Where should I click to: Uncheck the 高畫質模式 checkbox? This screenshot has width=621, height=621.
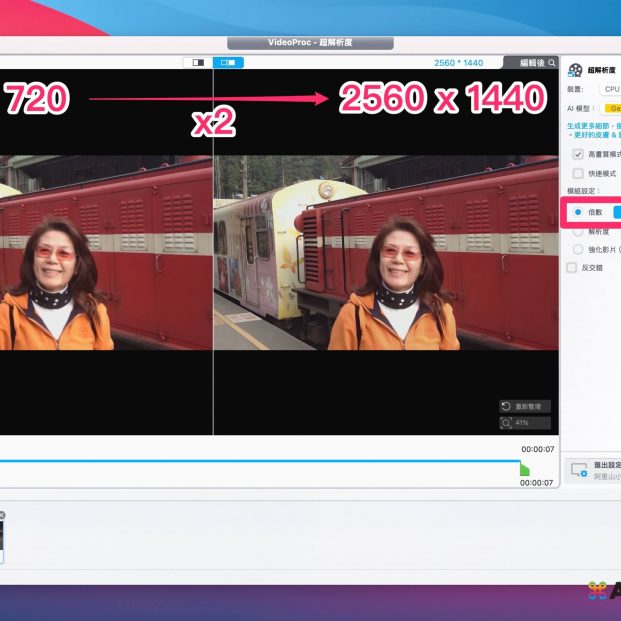tap(578, 155)
